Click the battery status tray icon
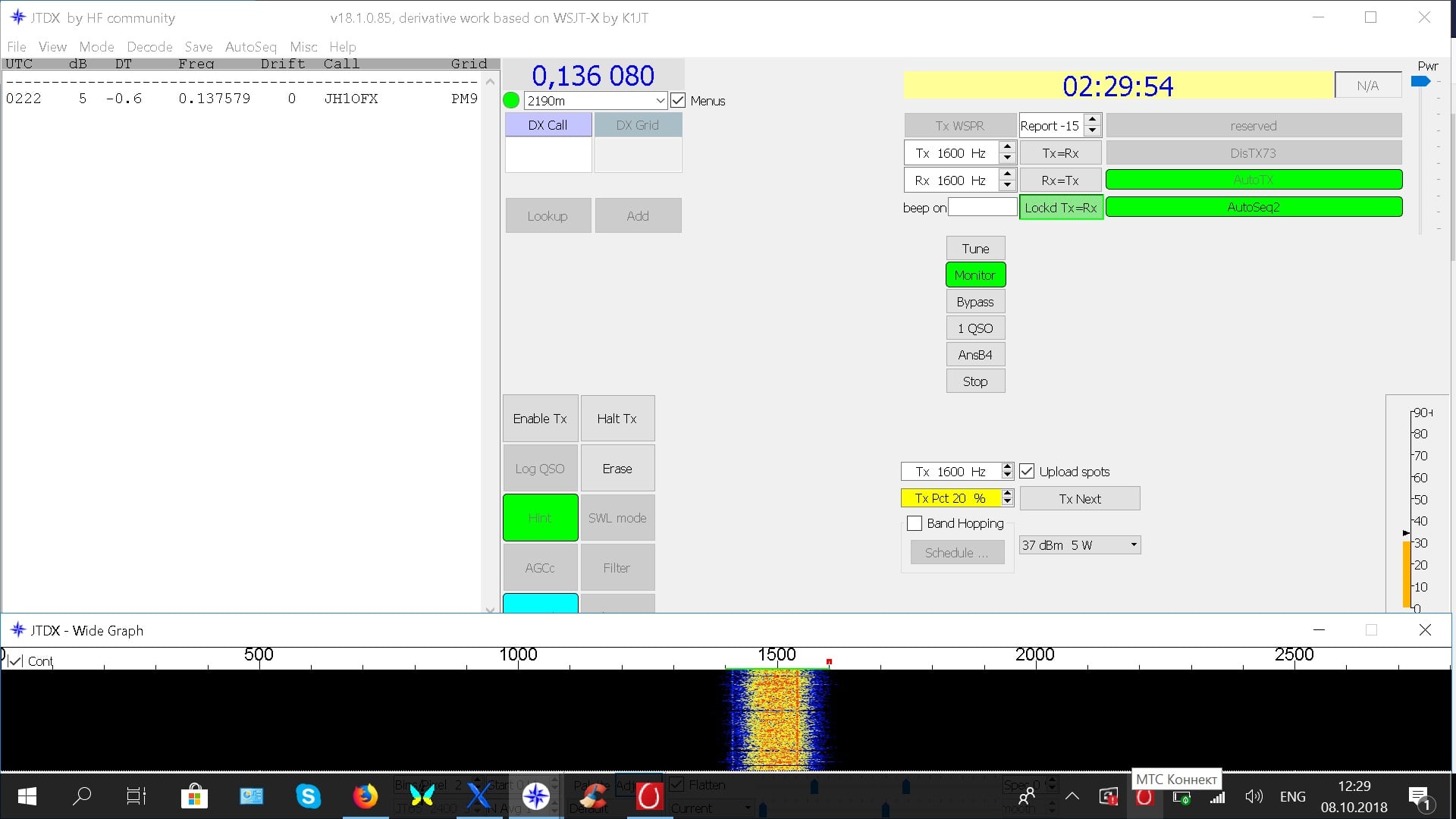Viewport: 1456px width, 819px height. click(x=1181, y=797)
